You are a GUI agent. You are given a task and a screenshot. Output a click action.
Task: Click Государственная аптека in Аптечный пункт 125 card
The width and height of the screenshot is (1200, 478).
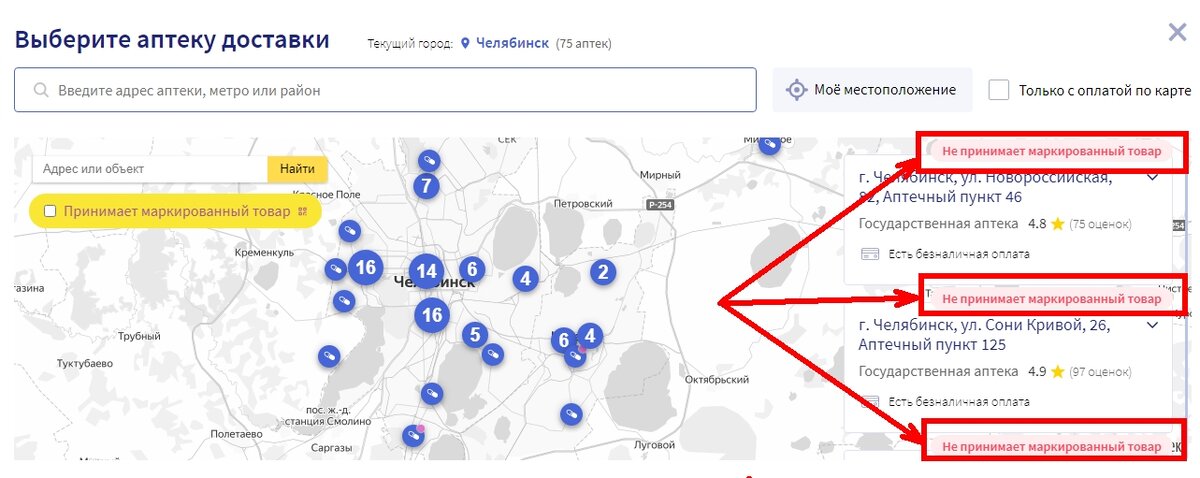(x=939, y=371)
